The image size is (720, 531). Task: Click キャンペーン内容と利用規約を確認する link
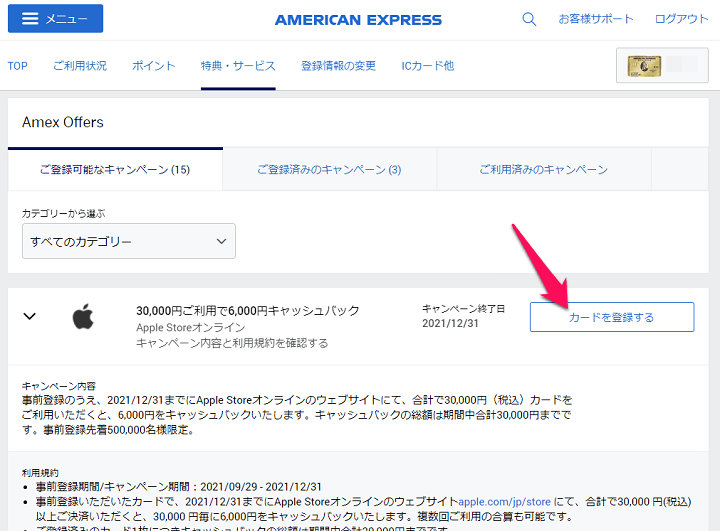pos(232,343)
